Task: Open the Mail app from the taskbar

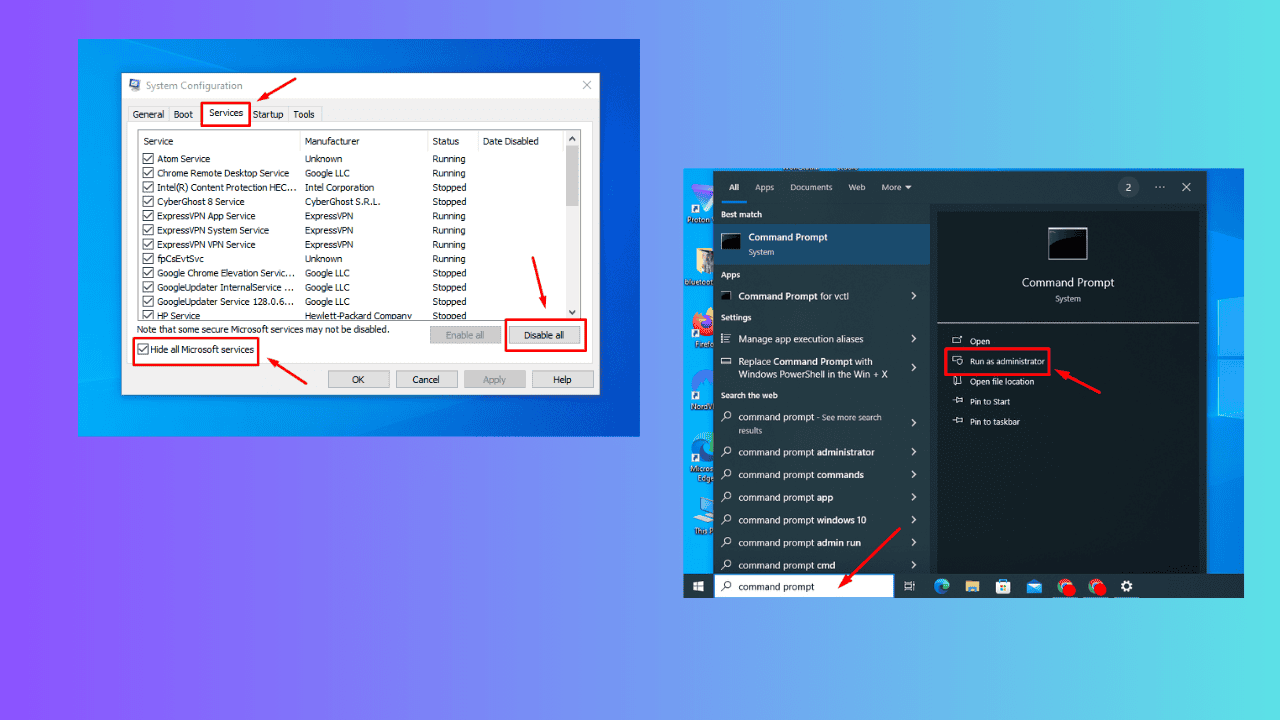Action: (1034, 586)
